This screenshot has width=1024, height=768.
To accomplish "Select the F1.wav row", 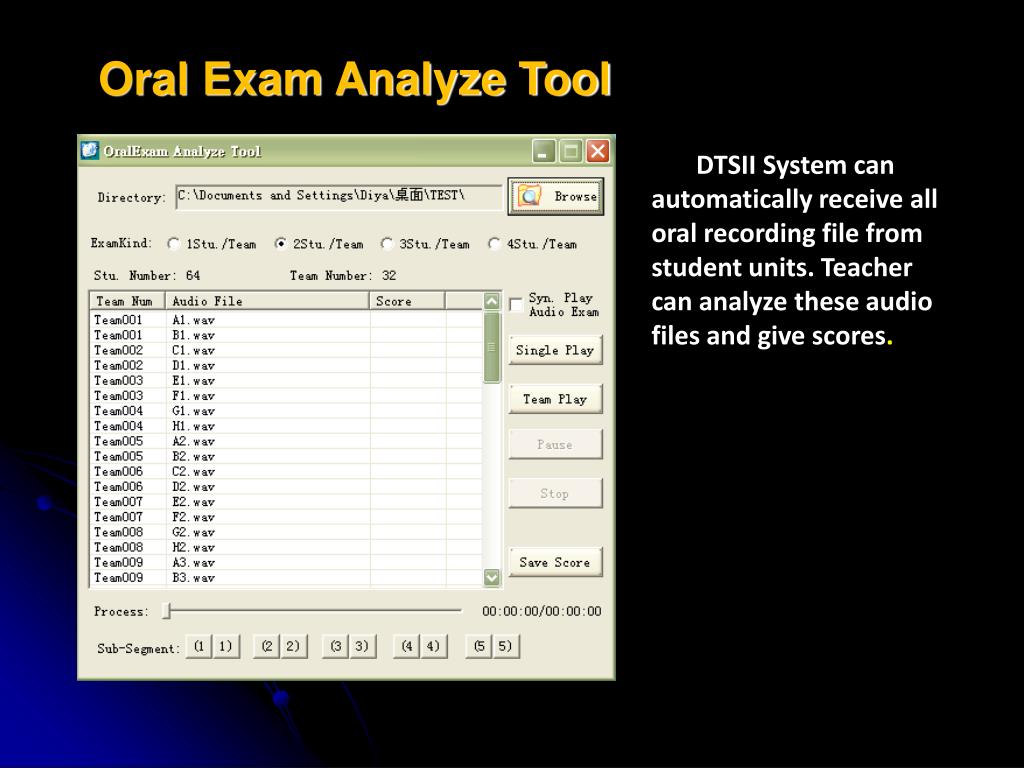I will click(286, 396).
